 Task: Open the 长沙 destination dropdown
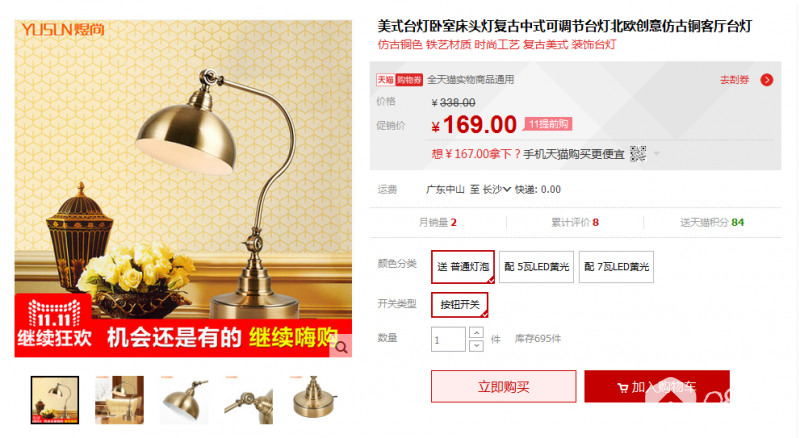(x=496, y=189)
